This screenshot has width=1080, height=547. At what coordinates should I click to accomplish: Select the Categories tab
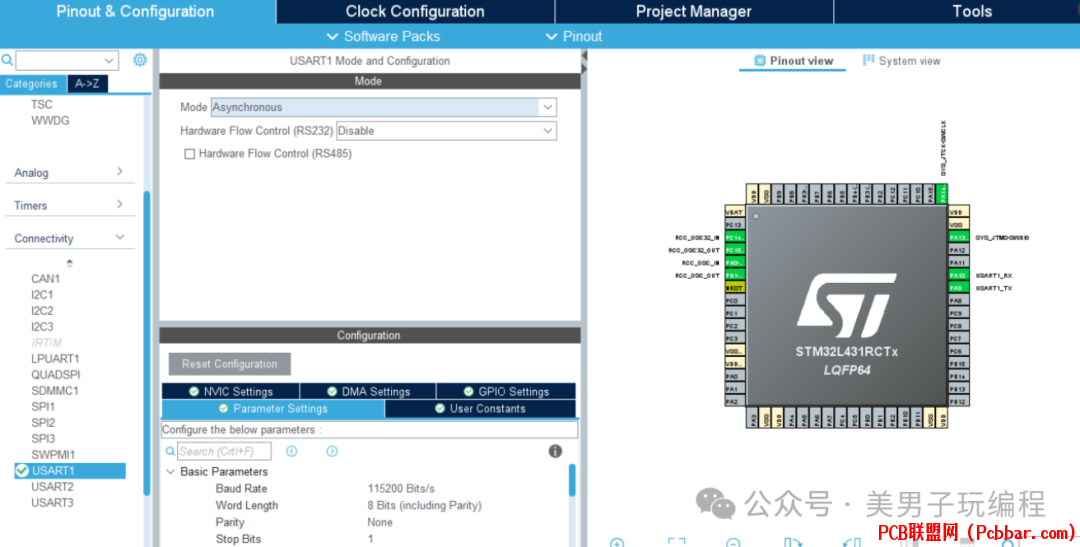(32, 83)
